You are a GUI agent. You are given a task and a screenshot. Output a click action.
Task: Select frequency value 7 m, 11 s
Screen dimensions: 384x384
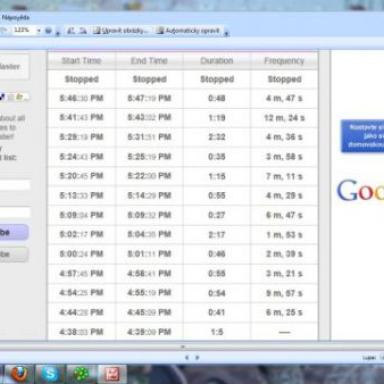point(284,176)
